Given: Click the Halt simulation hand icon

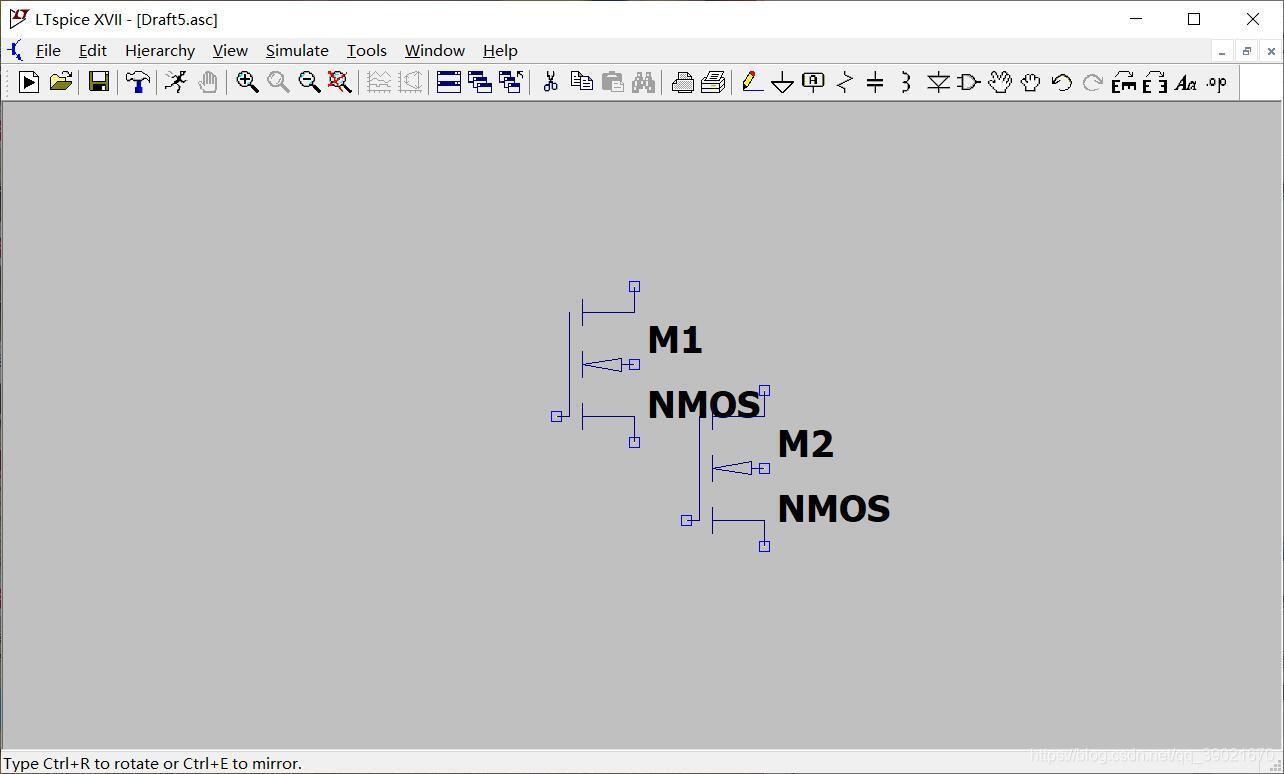Looking at the screenshot, I should (x=207, y=82).
